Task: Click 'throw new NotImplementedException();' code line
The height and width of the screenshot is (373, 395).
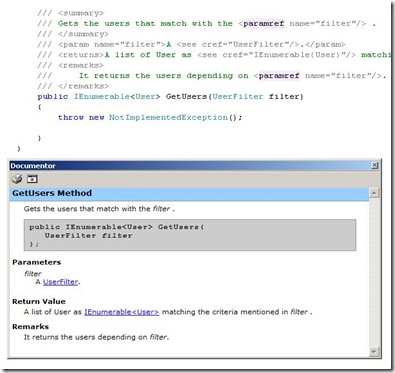Action: point(150,117)
